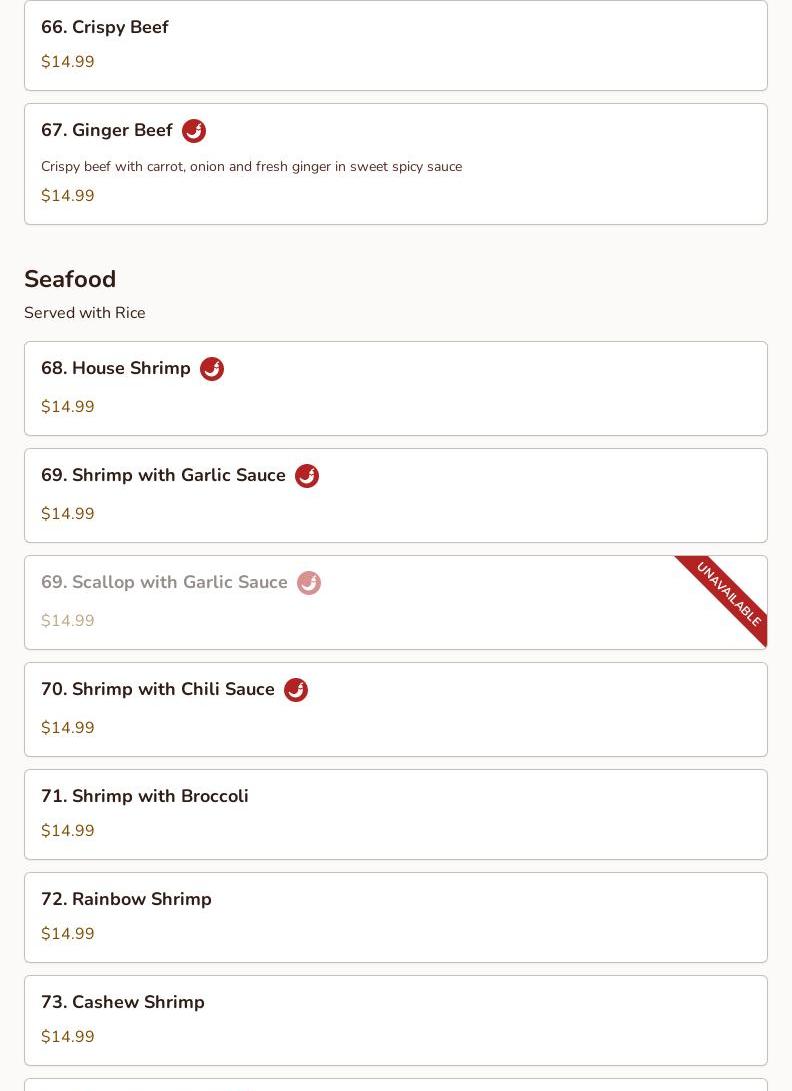The image size is (792, 1091).
Task: Open 71. Shrimp with Broccoli item
Action: click(x=145, y=796)
